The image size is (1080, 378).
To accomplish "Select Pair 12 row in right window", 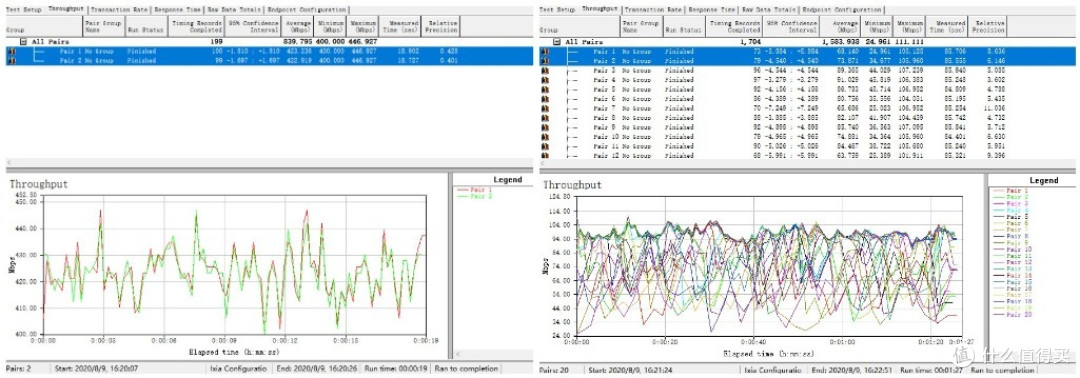I will (x=806, y=156).
